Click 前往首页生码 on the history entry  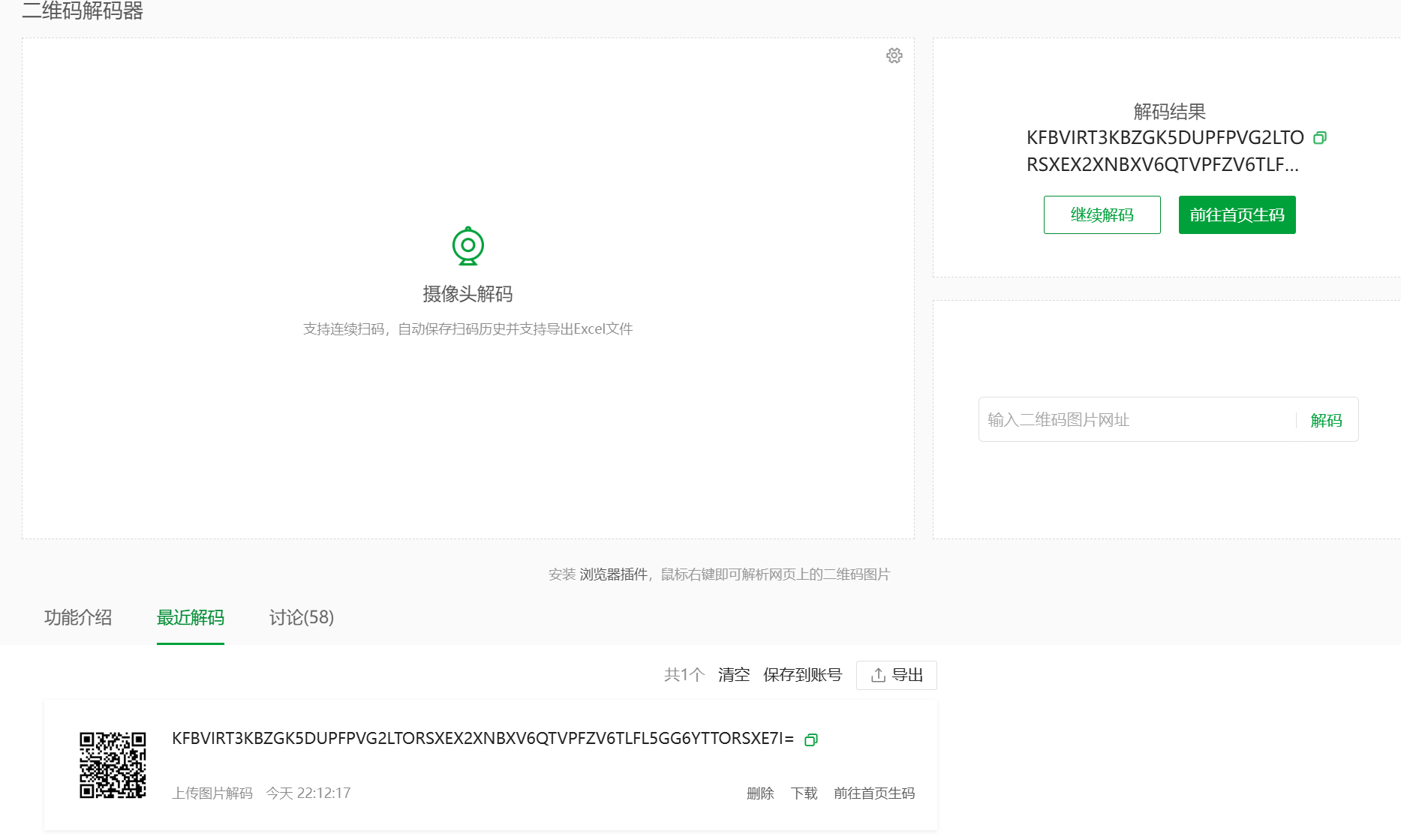(874, 793)
